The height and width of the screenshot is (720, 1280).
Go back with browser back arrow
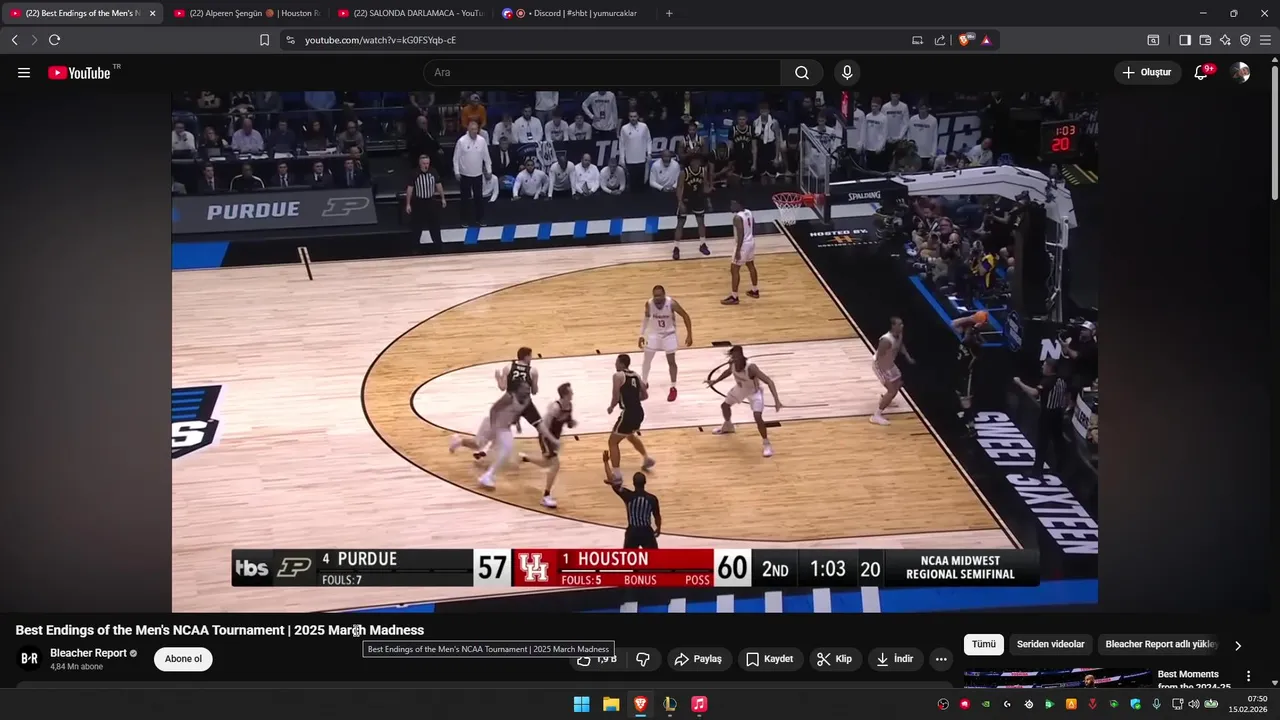click(14, 40)
